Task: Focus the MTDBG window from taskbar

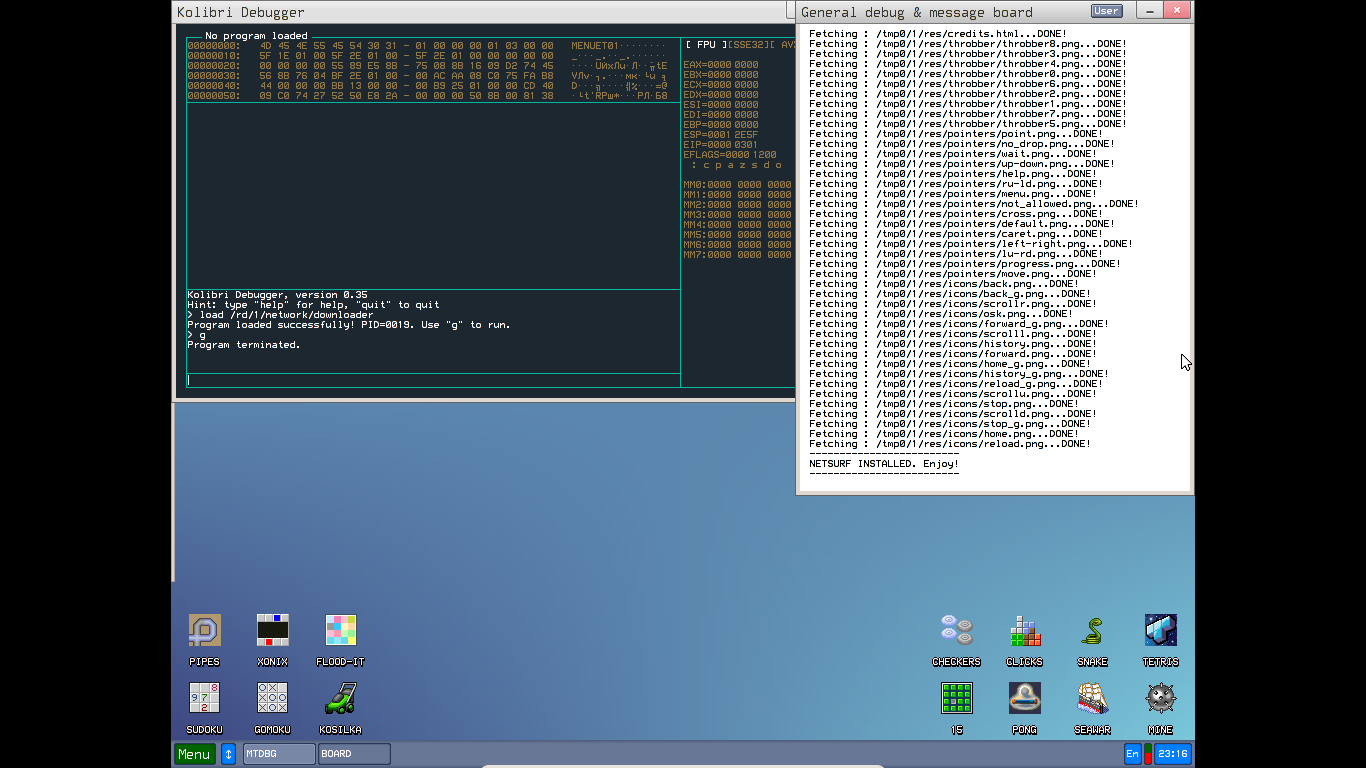Action: tap(278, 753)
